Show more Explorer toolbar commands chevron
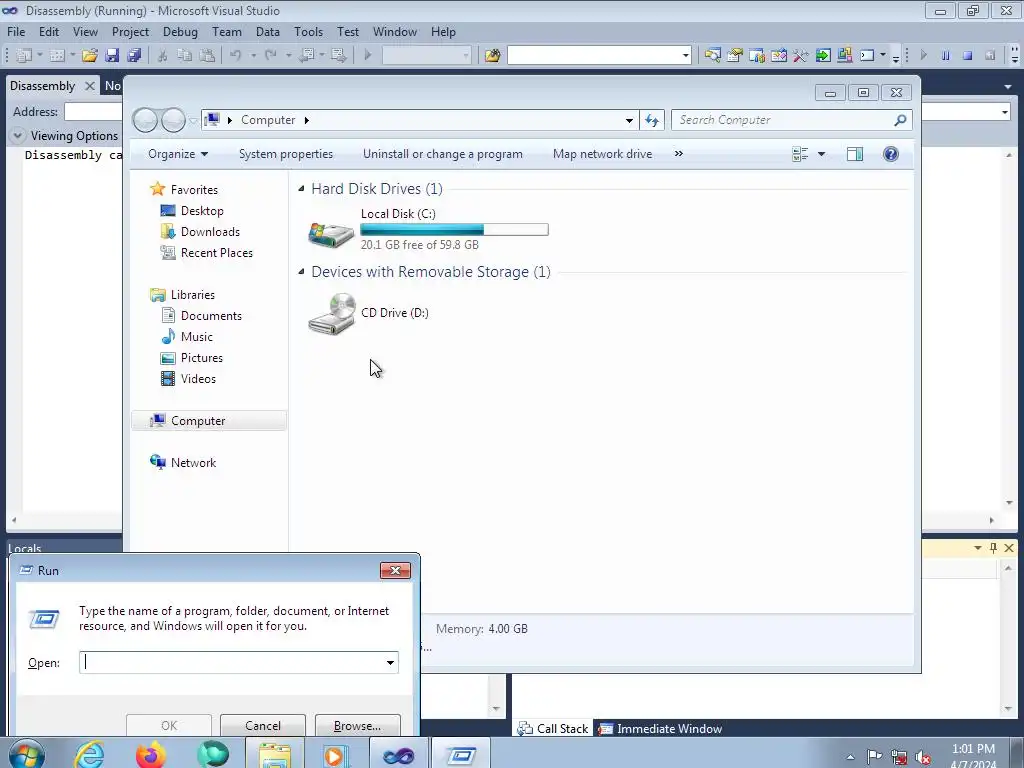Image resolution: width=1024 pixels, height=768 pixels. pyautogui.click(x=679, y=154)
